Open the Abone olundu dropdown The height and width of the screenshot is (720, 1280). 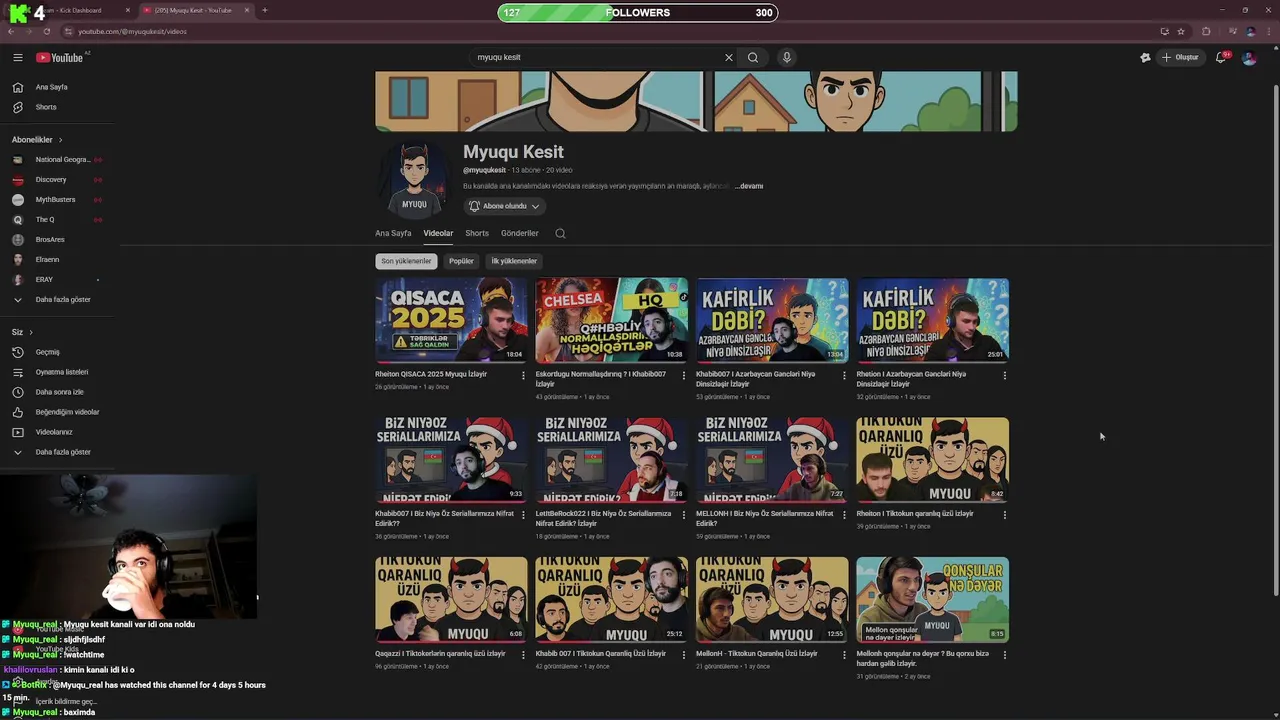[x=504, y=206]
